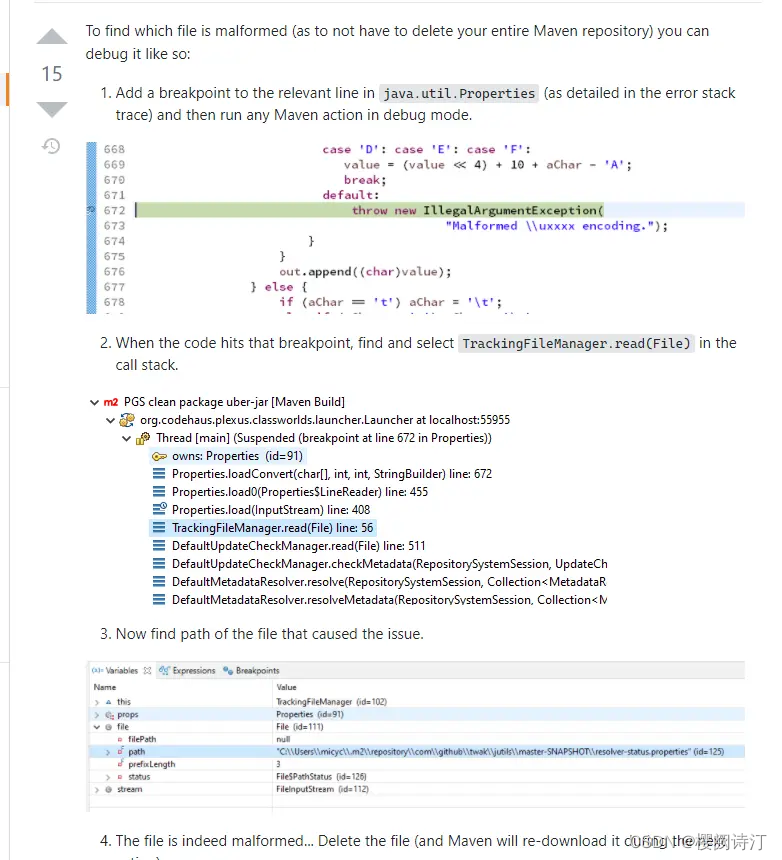
Task: Select the filePath variable row
Action: (417, 739)
